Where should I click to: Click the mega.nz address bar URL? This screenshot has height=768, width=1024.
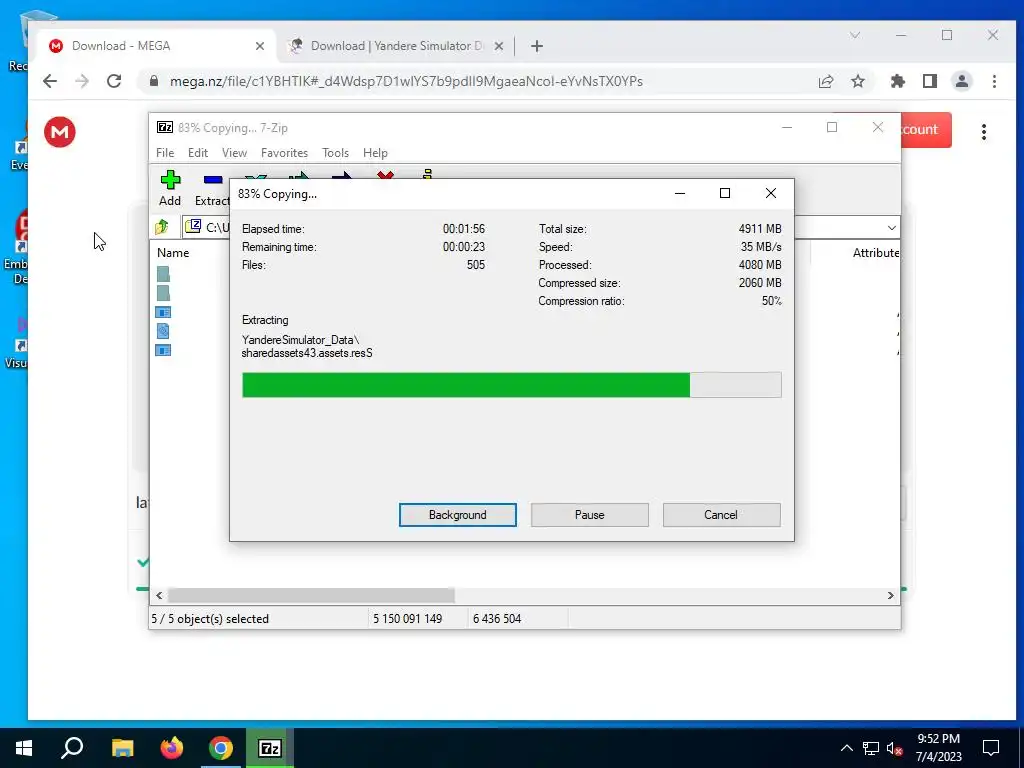406,81
